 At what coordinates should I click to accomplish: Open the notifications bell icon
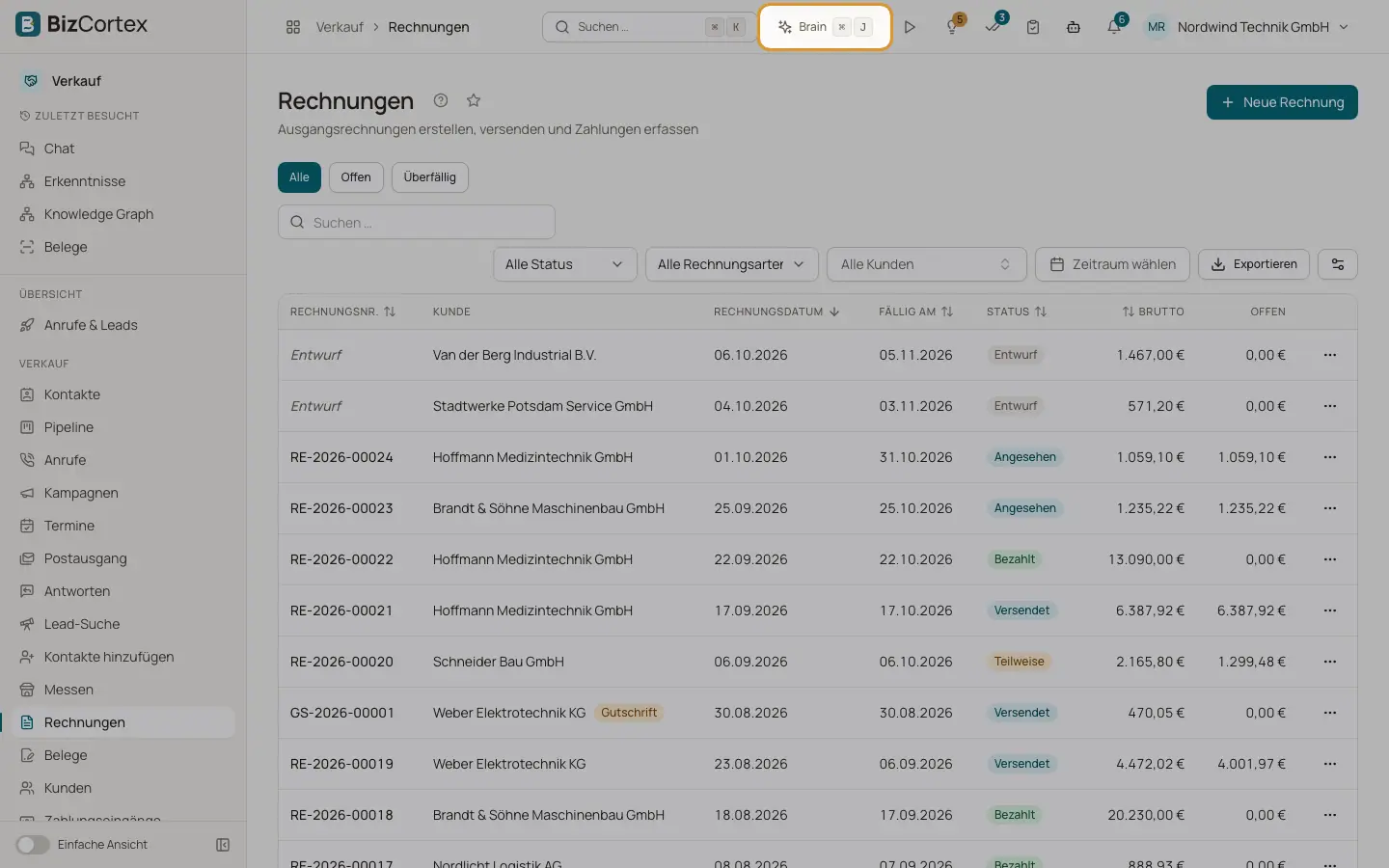tap(1114, 27)
